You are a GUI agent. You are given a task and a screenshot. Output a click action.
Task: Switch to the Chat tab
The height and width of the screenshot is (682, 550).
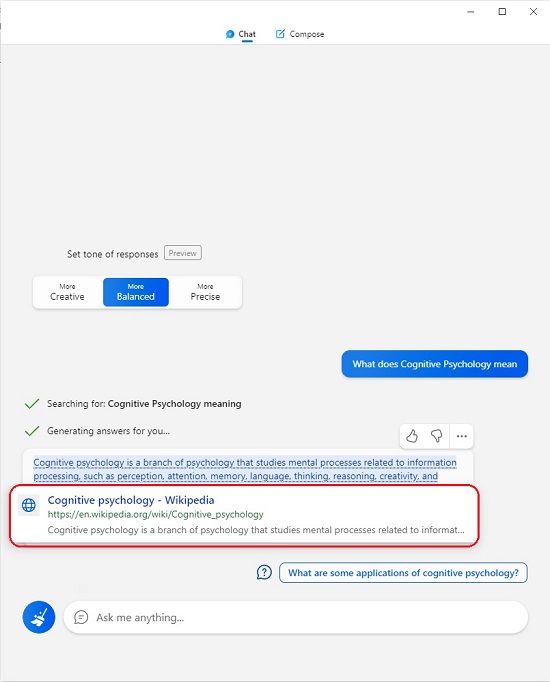click(x=240, y=34)
